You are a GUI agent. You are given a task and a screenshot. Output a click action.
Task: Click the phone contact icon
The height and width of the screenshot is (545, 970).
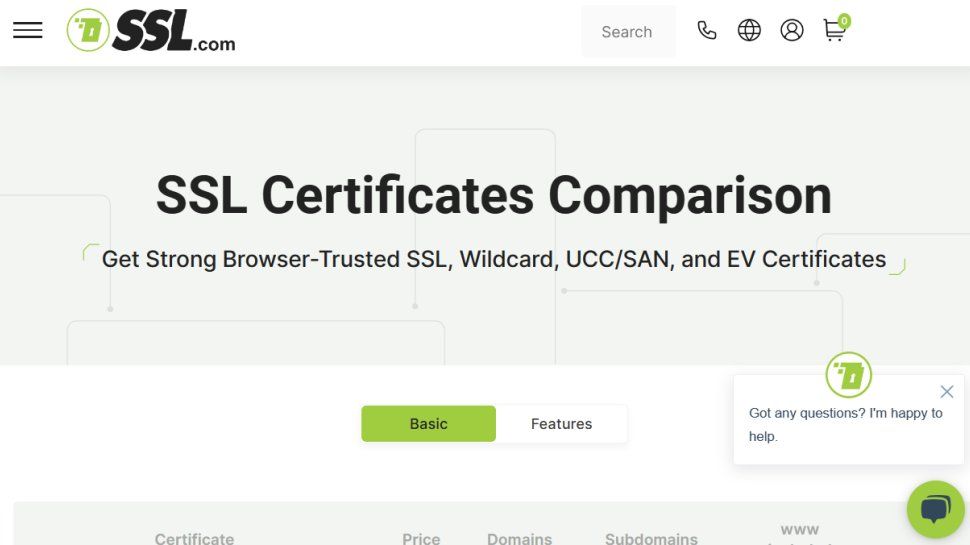coord(707,31)
